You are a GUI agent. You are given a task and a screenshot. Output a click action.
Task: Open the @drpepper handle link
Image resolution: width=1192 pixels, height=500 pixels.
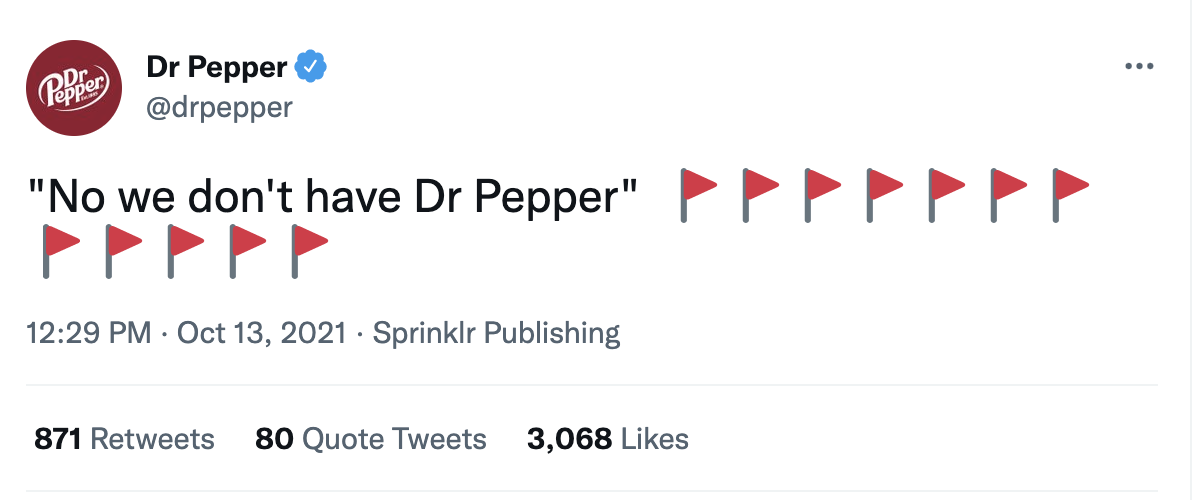click(219, 107)
